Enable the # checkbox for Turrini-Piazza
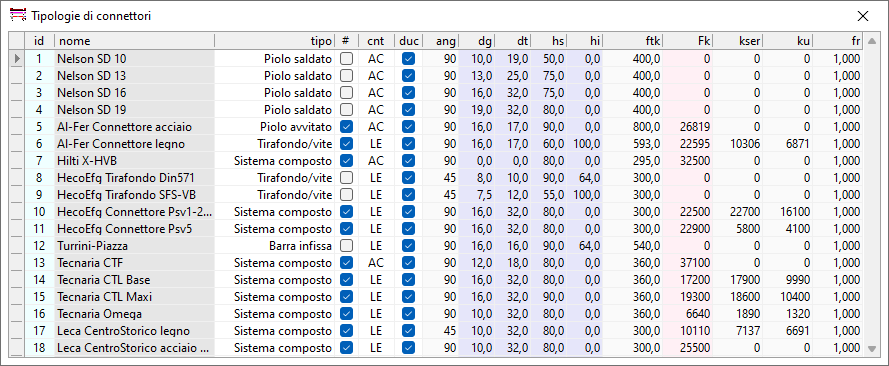889x366 pixels. point(346,245)
